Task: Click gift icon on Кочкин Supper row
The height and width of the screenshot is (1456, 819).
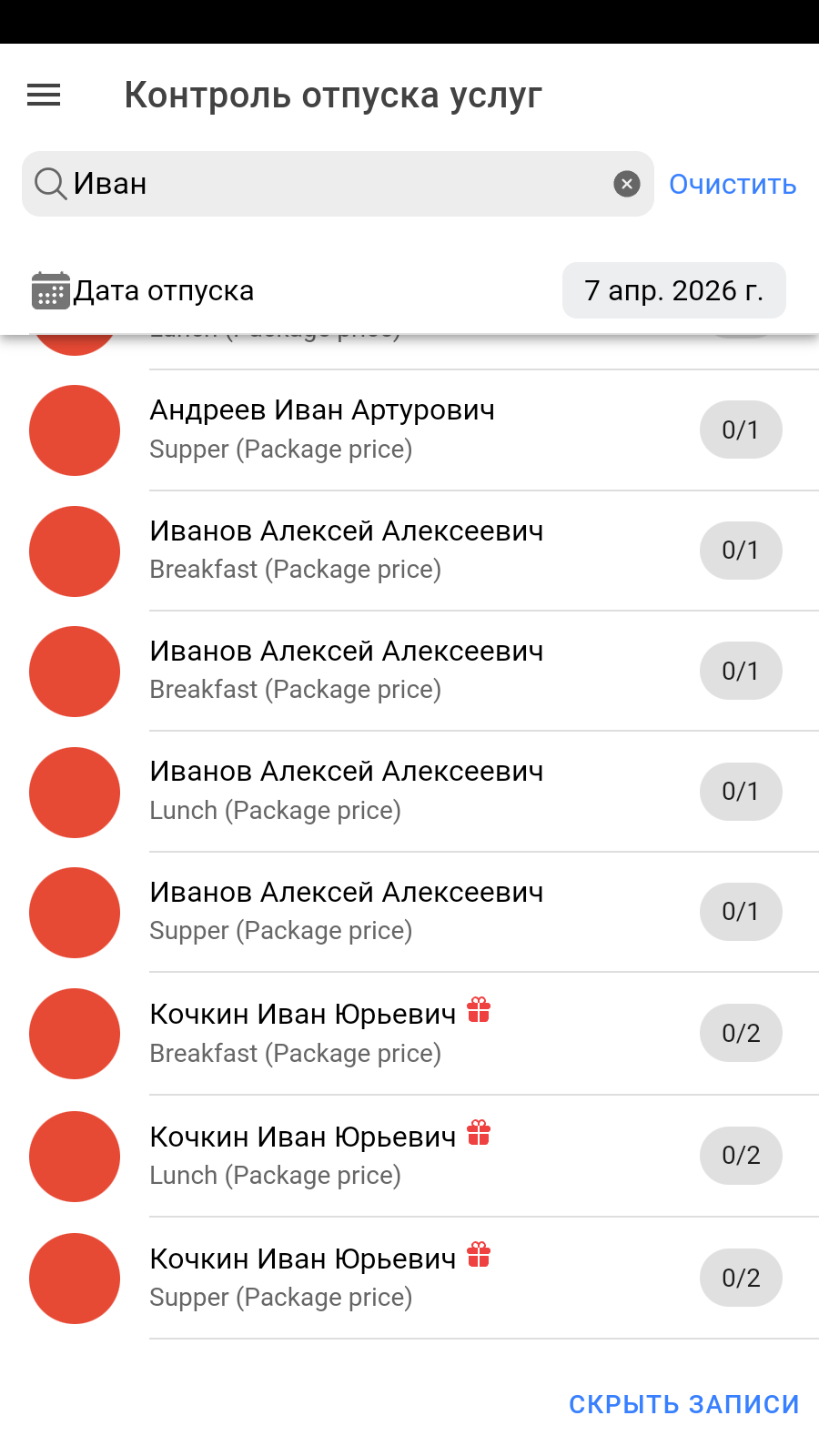Action: (479, 1256)
